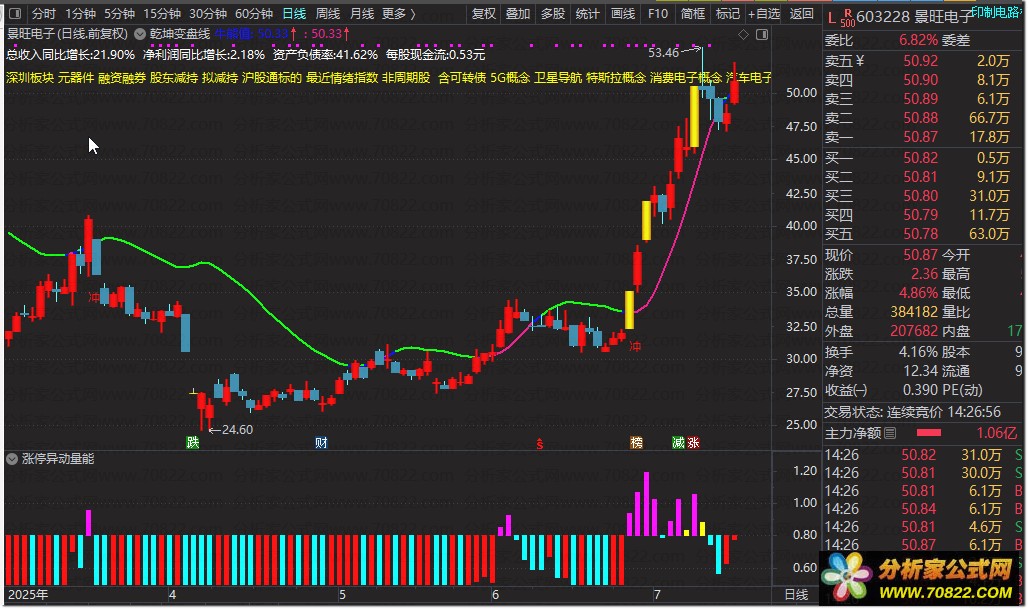Image resolution: width=1029 pixels, height=609 pixels.
Task: Click the 交易状态 连续竞价 status line
Action: pyautogui.click(x=912, y=412)
